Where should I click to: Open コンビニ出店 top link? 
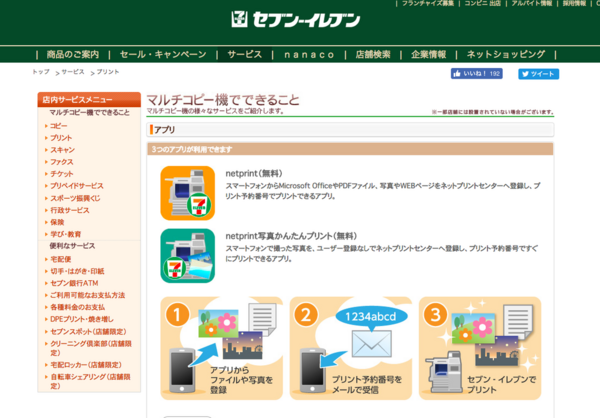[x=482, y=3]
